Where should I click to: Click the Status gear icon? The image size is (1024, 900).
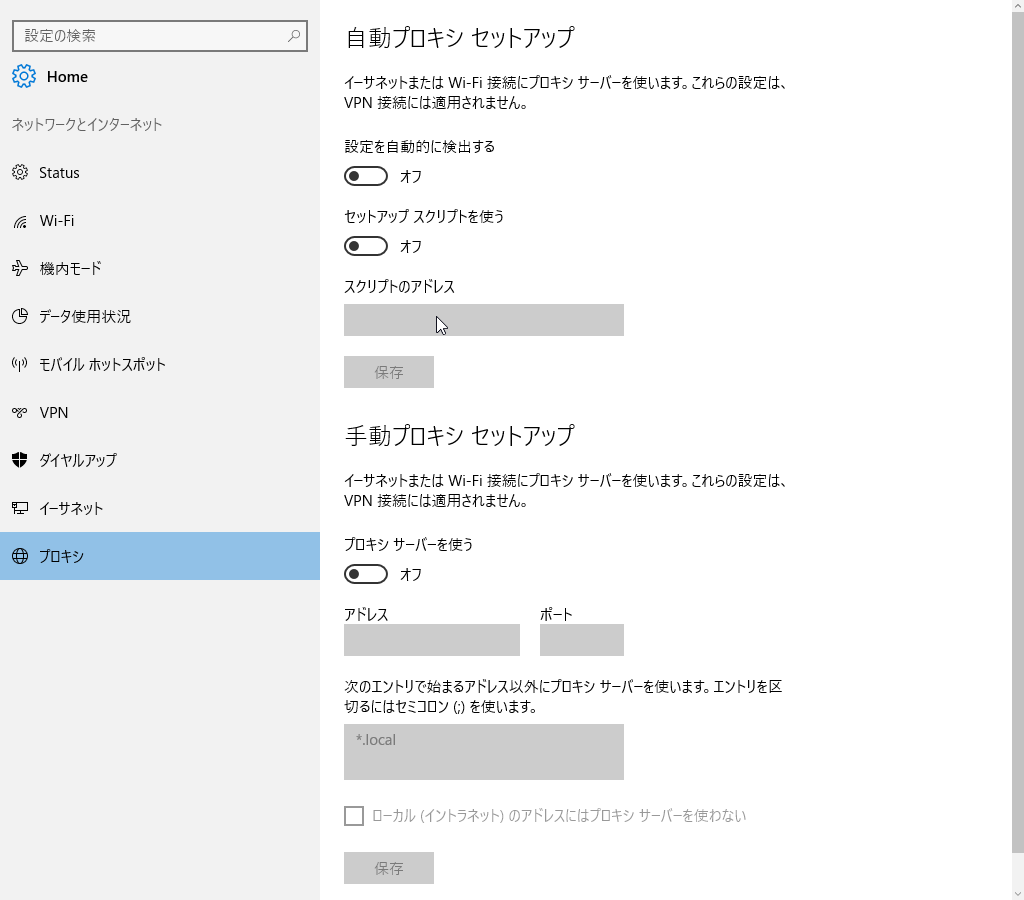pyautogui.click(x=20, y=172)
